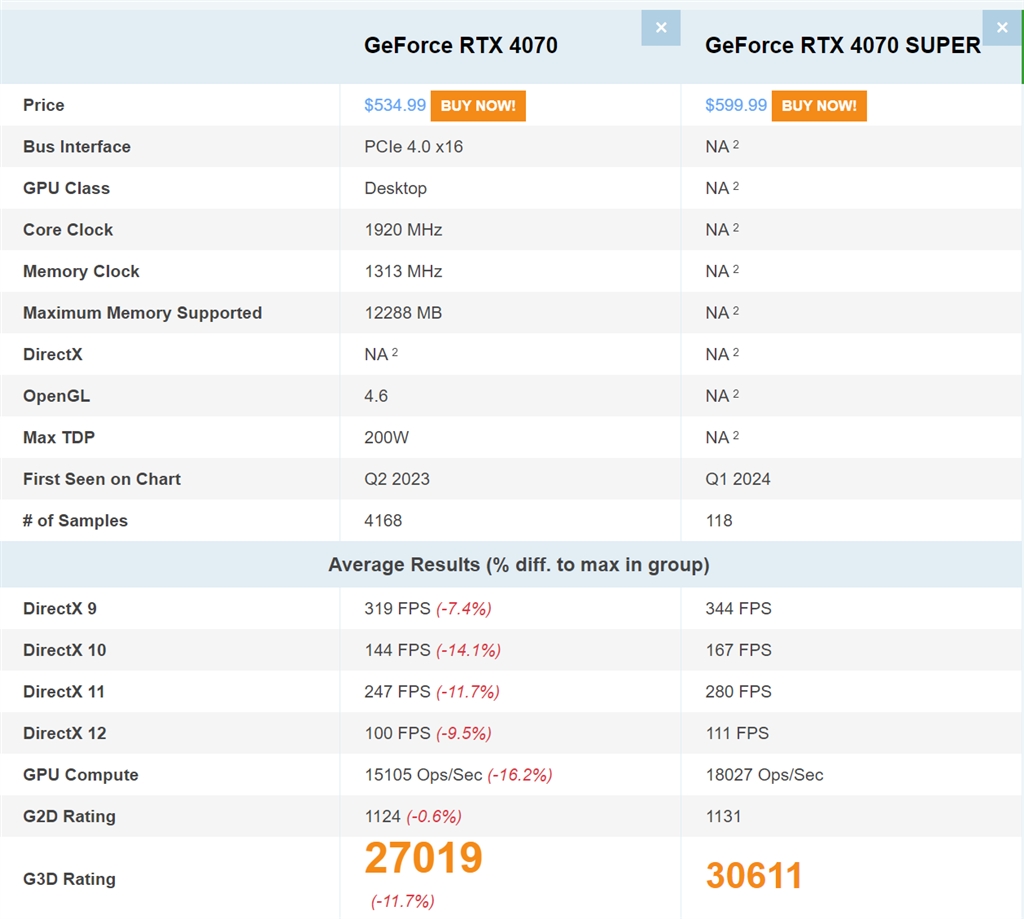The image size is (1024, 919).
Task: Click the DirectX 11 row label
Action: [64, 692]
